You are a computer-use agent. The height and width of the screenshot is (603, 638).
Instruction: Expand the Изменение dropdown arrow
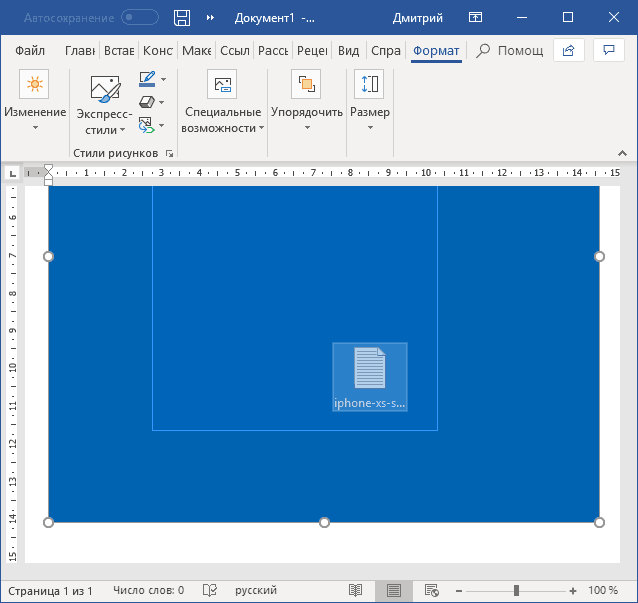[35, 128]
